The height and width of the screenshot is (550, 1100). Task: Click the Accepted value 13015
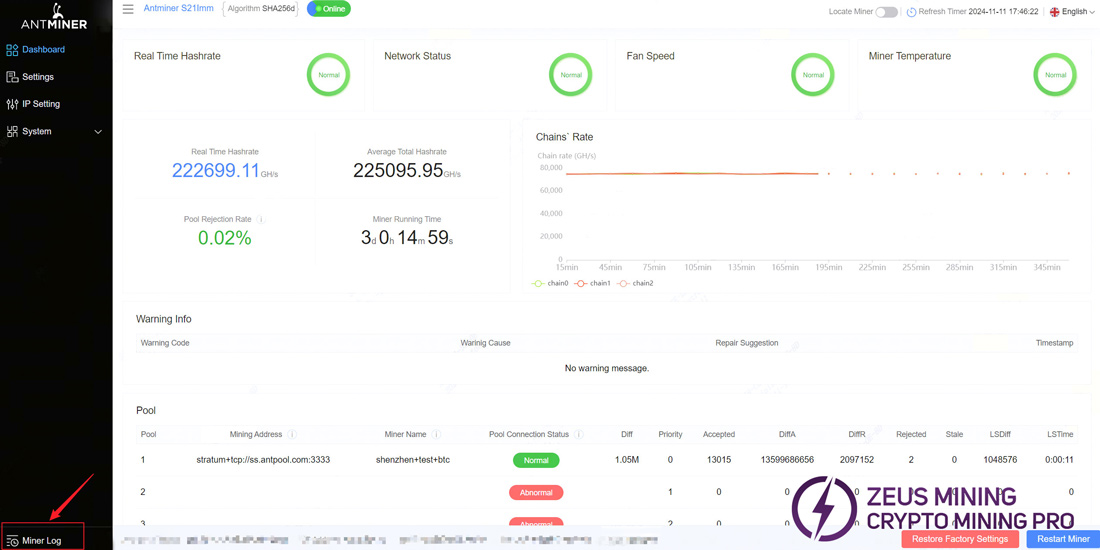point(718,460)
